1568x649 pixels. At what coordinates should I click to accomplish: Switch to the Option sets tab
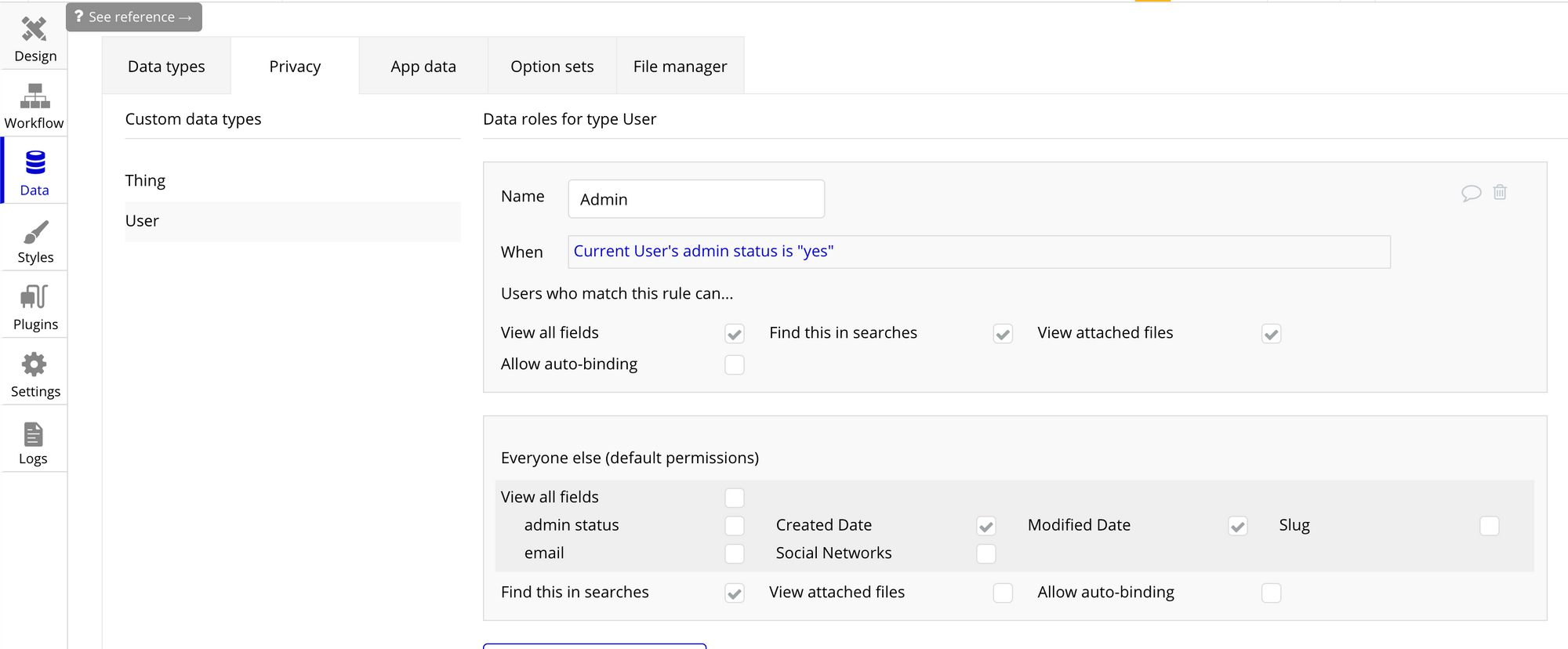552,67
